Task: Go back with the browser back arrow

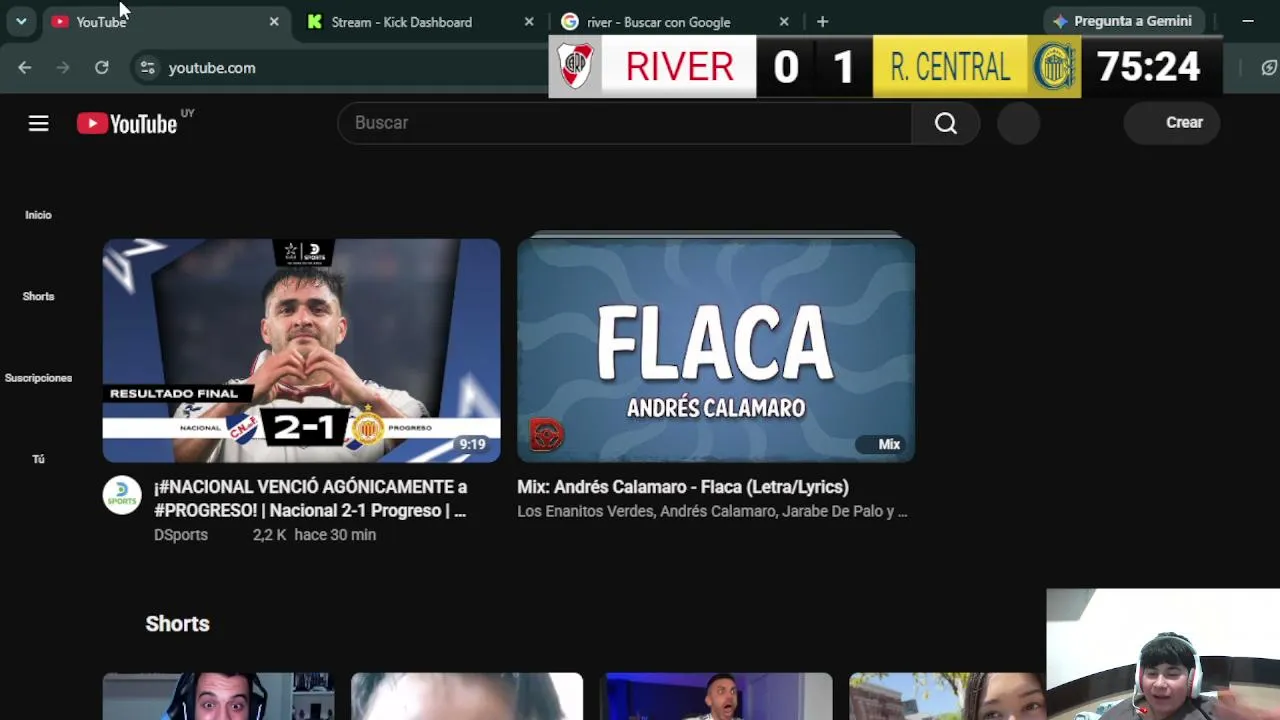Action: coord(25,68)
